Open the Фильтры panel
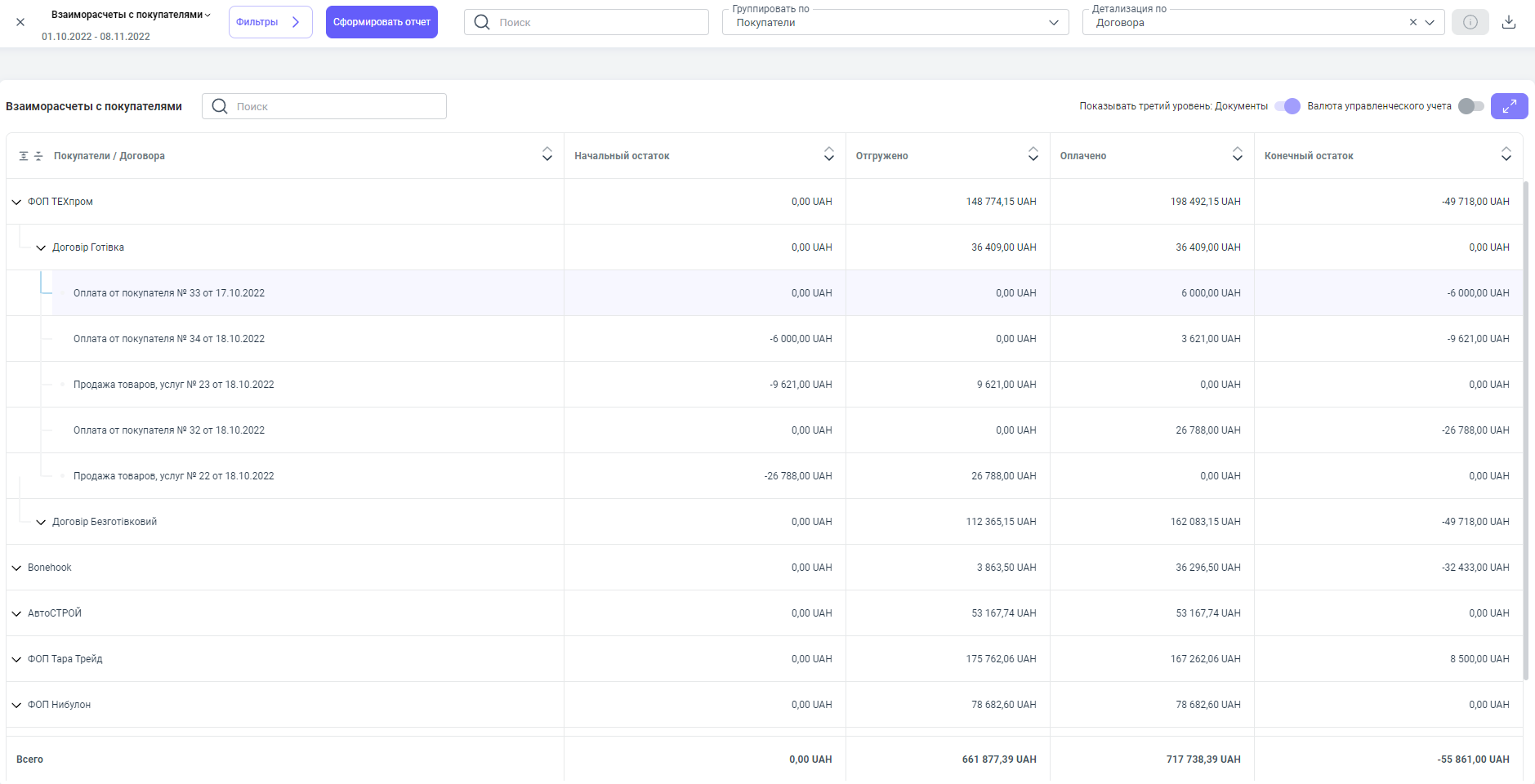This screenshot has width=1535, height=784. click(270, 22)
